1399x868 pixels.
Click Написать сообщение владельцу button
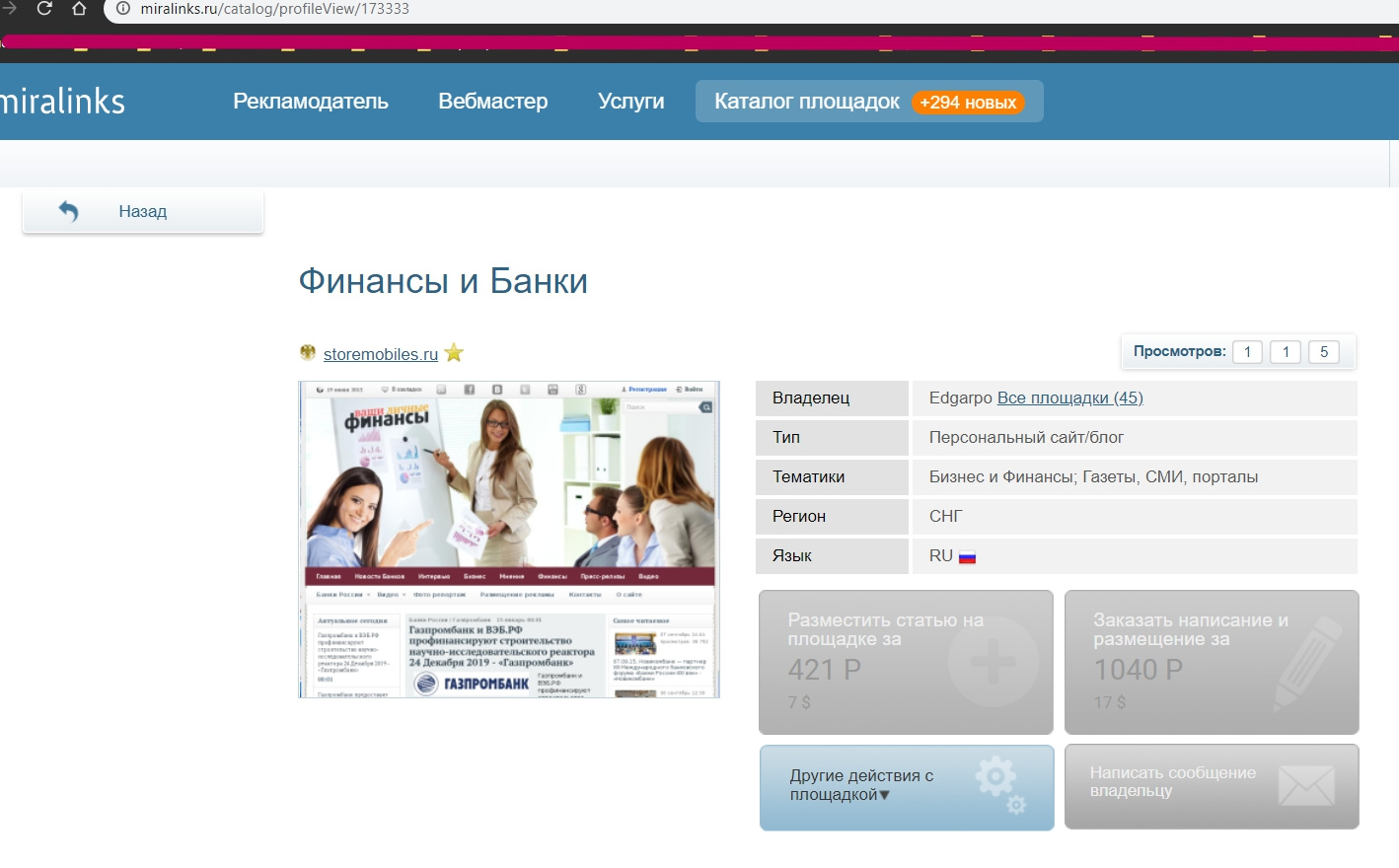tap(1212, 786)
